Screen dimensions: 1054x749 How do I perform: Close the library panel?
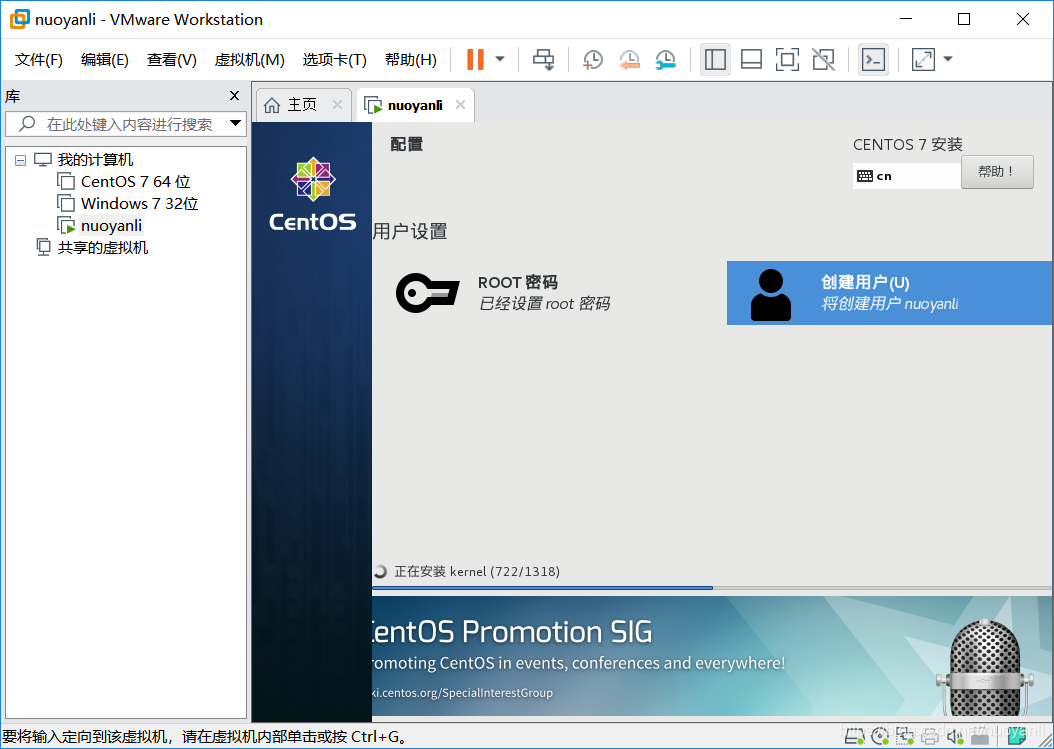pos(235,95)
